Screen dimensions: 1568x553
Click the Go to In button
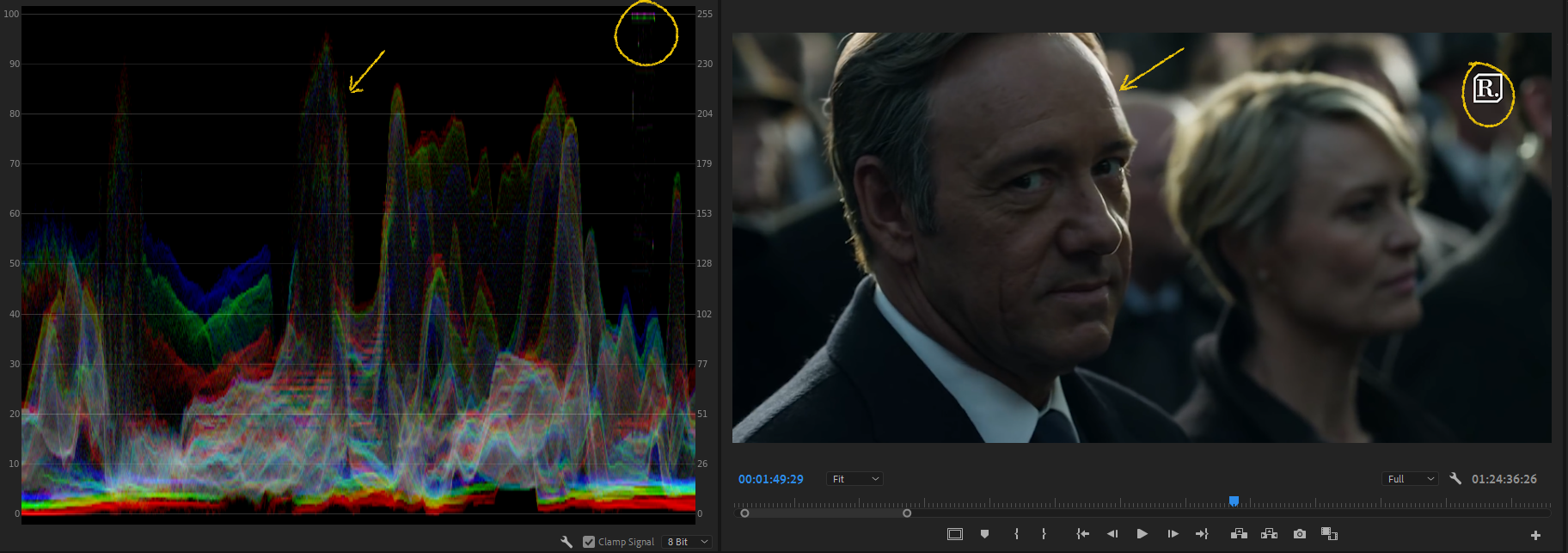1083,534
